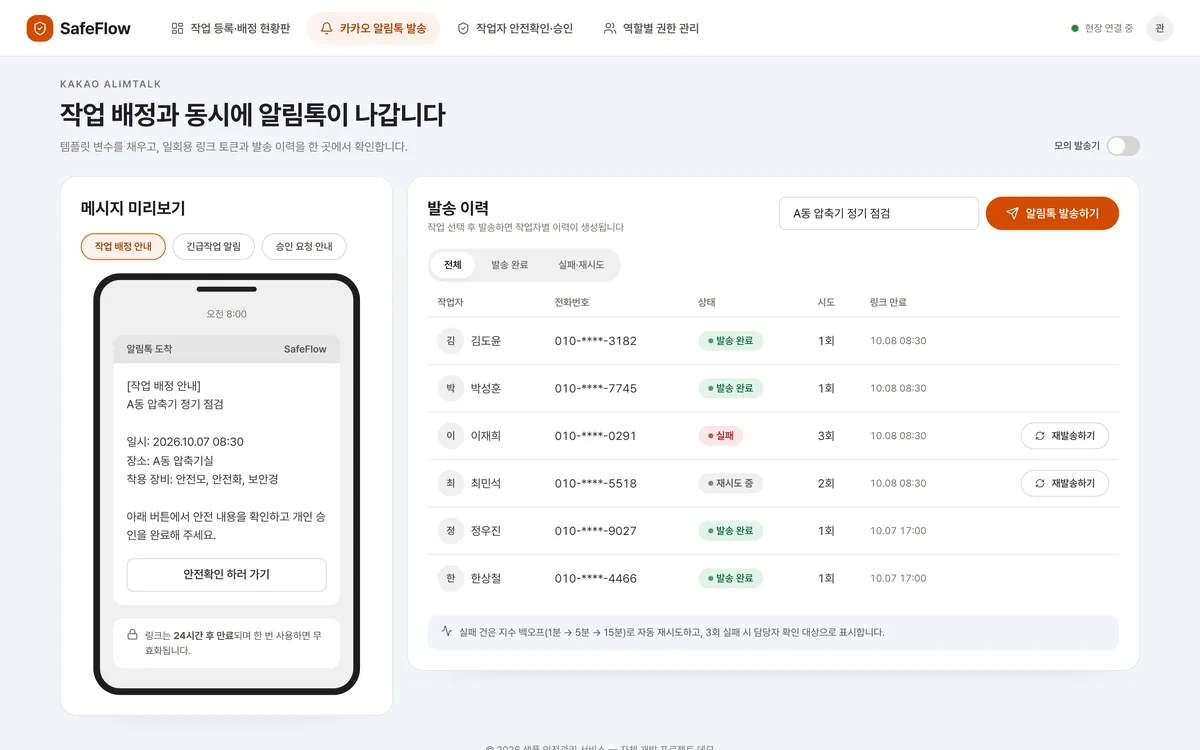Click 정우진's 10.07 17:00 link expiry
The height and width of the screenshot is (750, 1200).
pos(898,531)
